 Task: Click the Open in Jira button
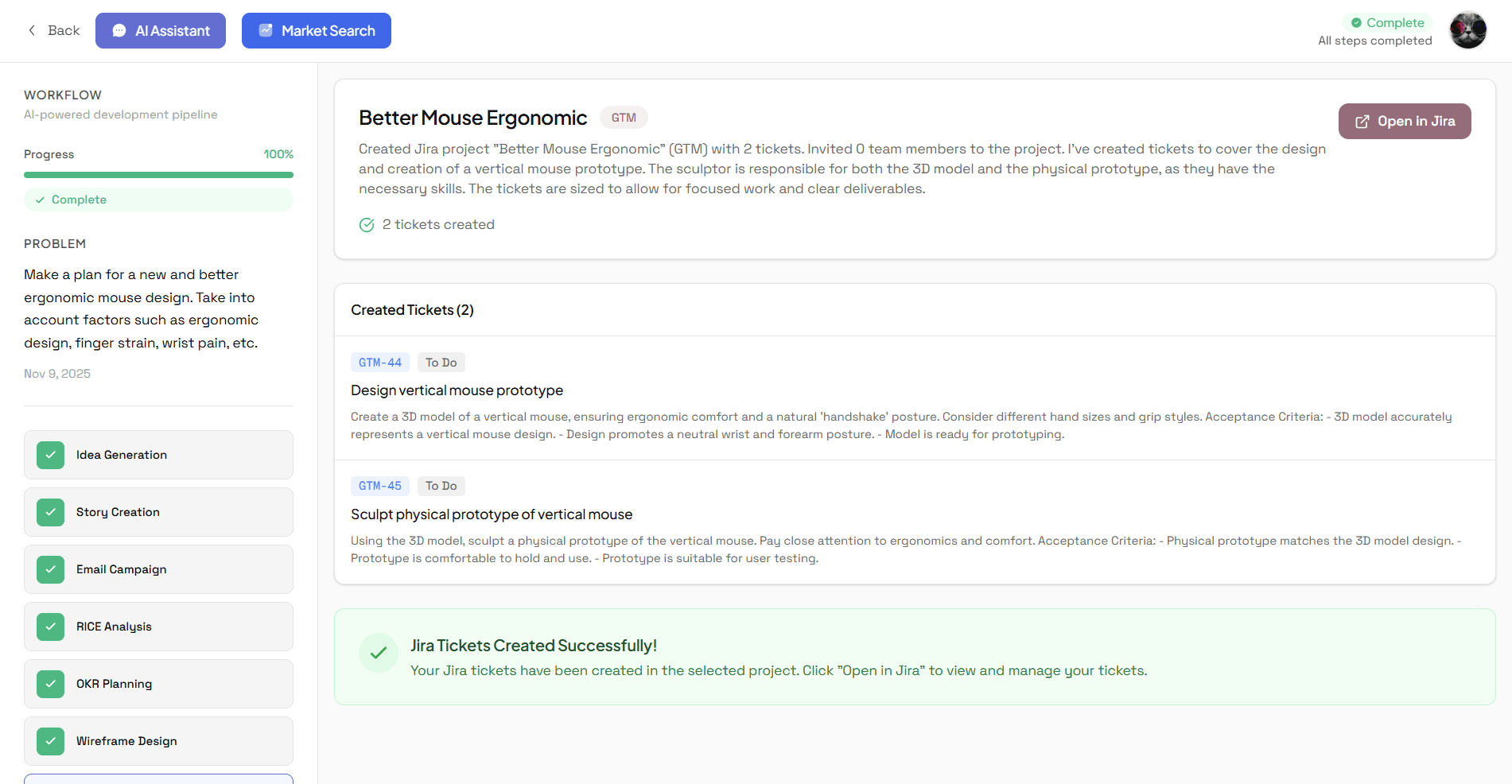[x=1405, y=121]
